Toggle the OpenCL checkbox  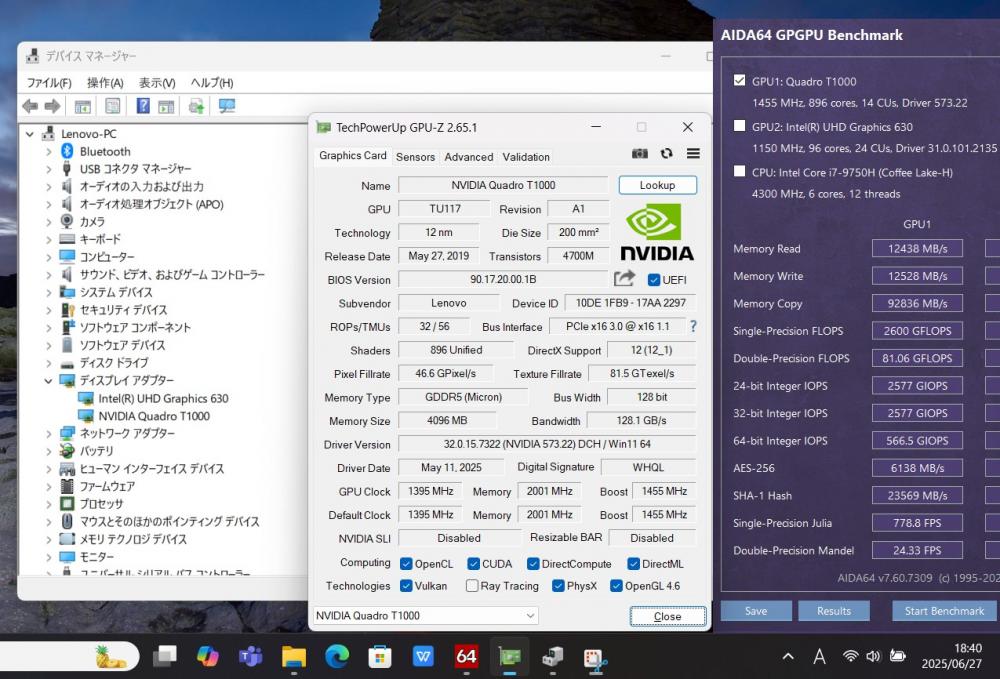tap(406, 564)
